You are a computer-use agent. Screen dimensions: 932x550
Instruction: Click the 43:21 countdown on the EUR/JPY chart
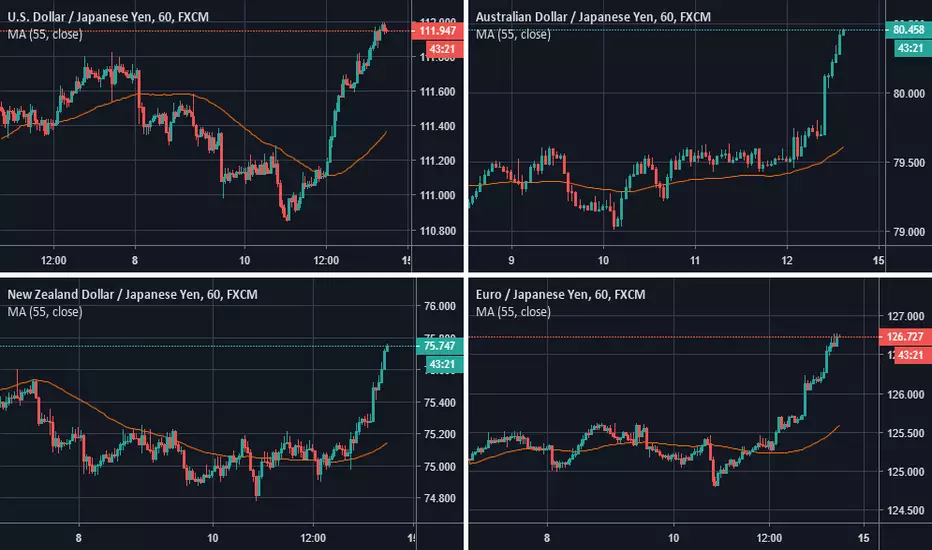point(904,355)
